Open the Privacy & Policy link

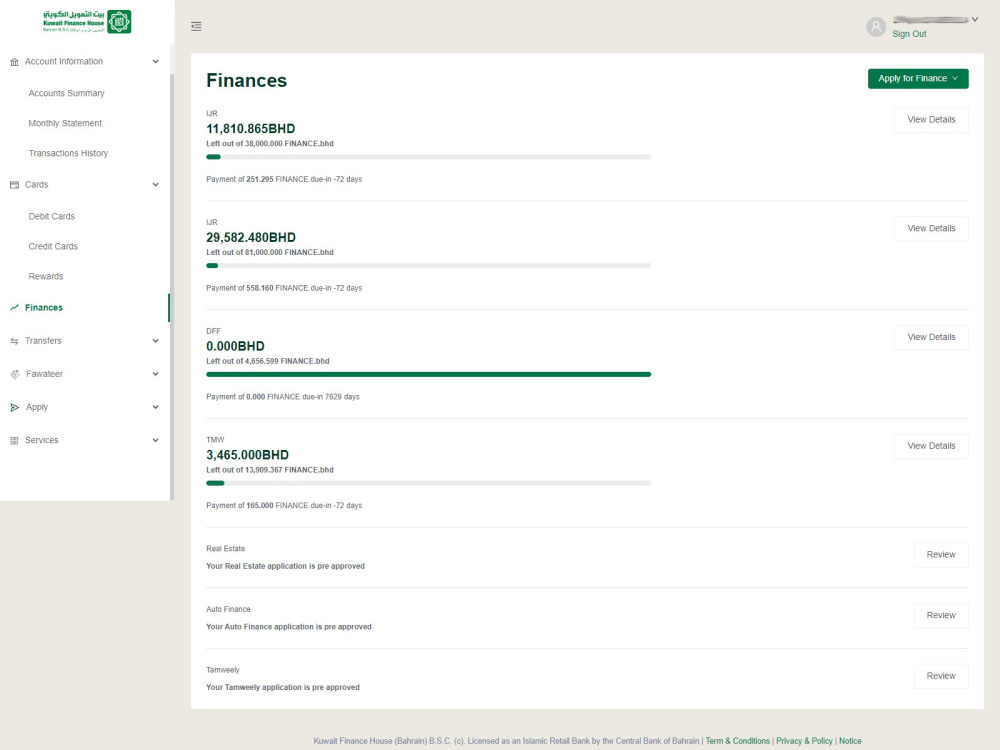804,741
